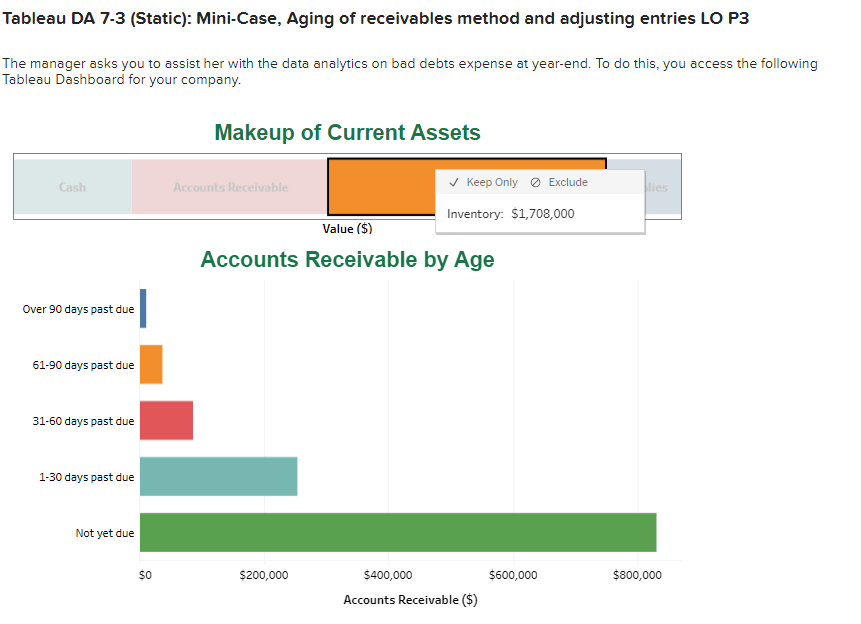Viewport: 861px width, 624px height.
Task: Click the 'Accounts Receivable by Age' title
Action: (x=348, y=259)
